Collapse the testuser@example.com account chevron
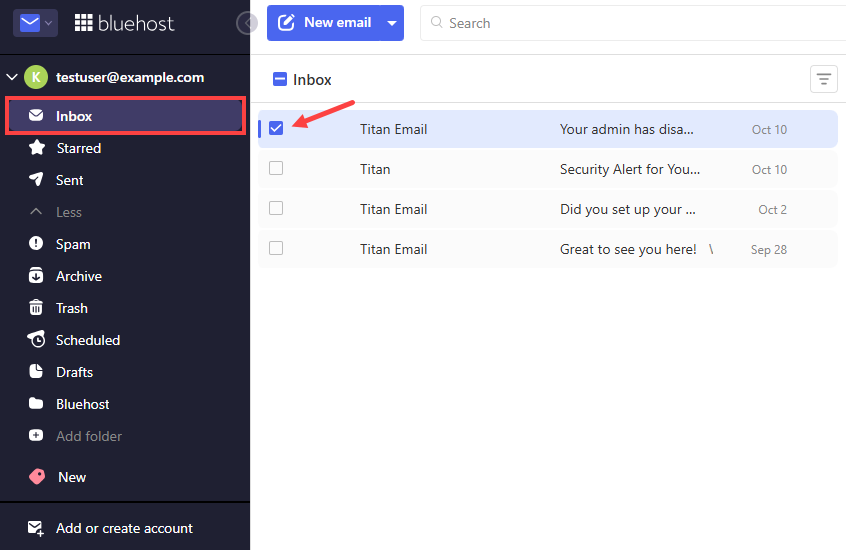 [x=12, y=77]
